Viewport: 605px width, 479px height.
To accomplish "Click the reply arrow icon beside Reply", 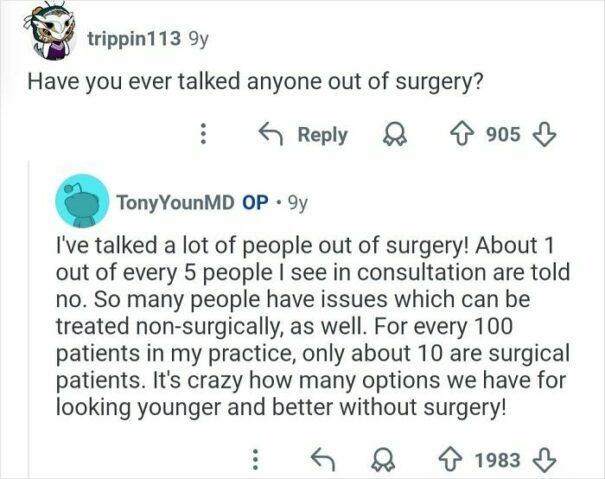I will [270, 134].
